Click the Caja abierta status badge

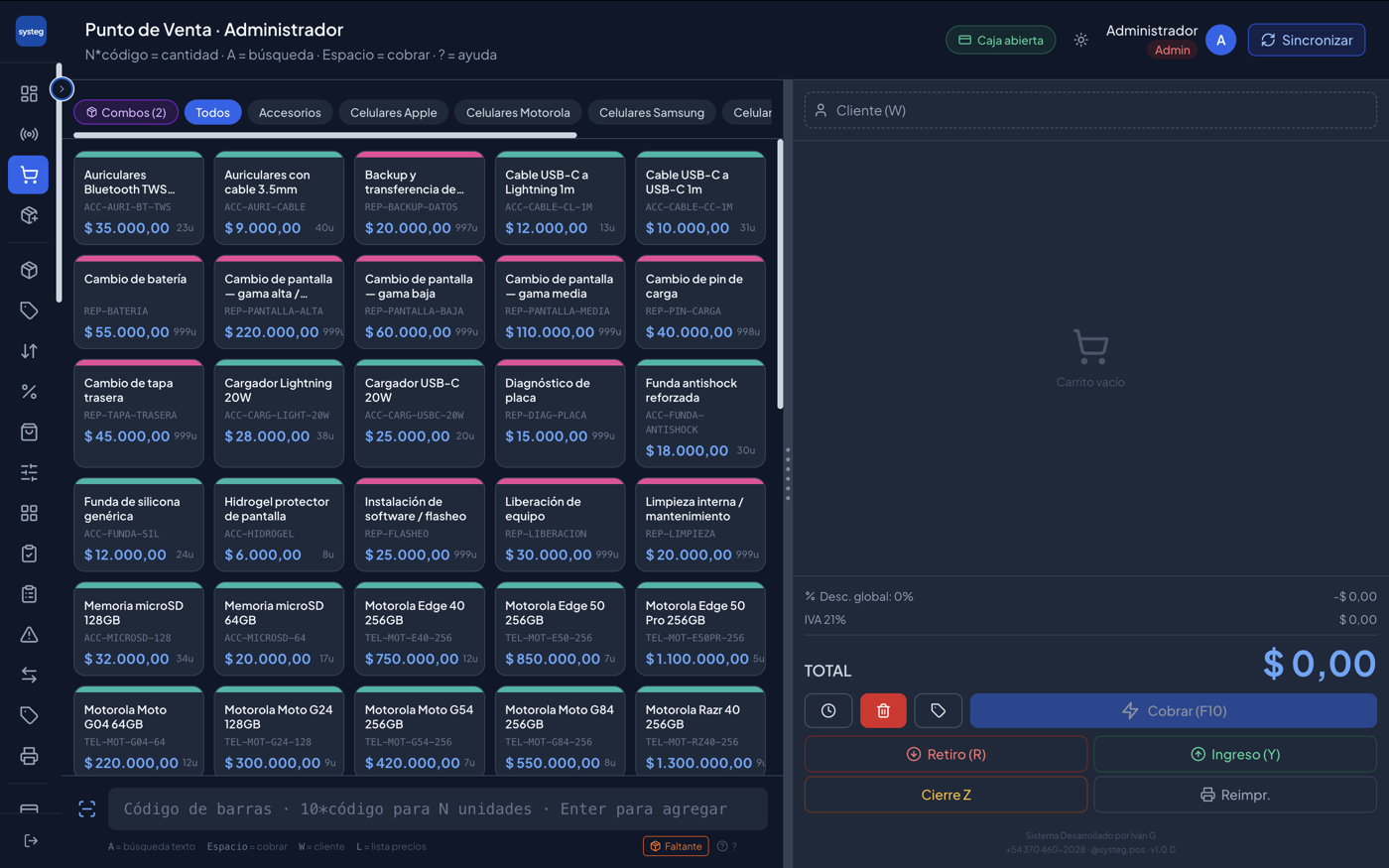click(1000, 40)
